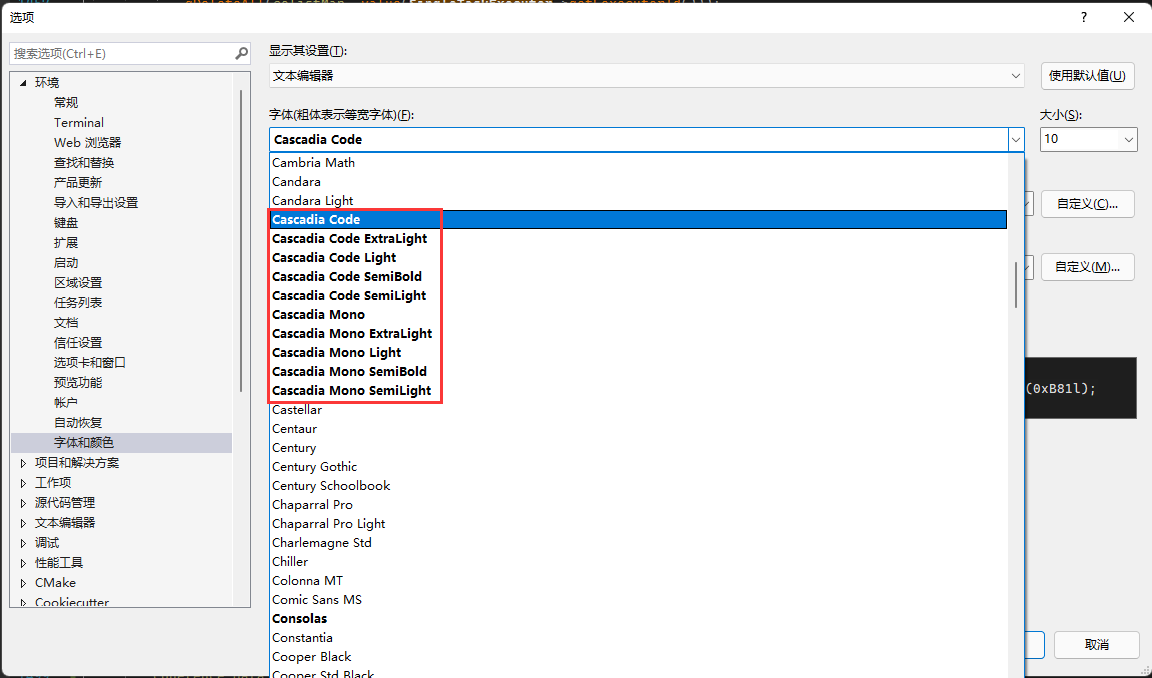Expand the 调试 tree node
1152x678 pixels.
(x=22, y=542)
